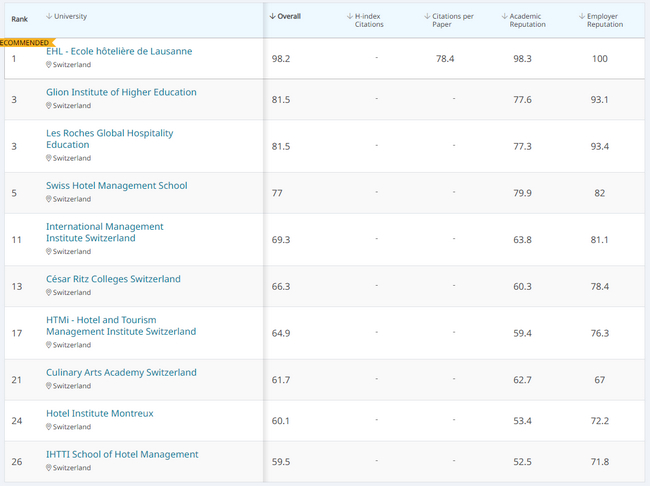The height and width of the screenshot is (486, 650).
Task: Sort by Overall score column
Action: click(x=285, y=16)
